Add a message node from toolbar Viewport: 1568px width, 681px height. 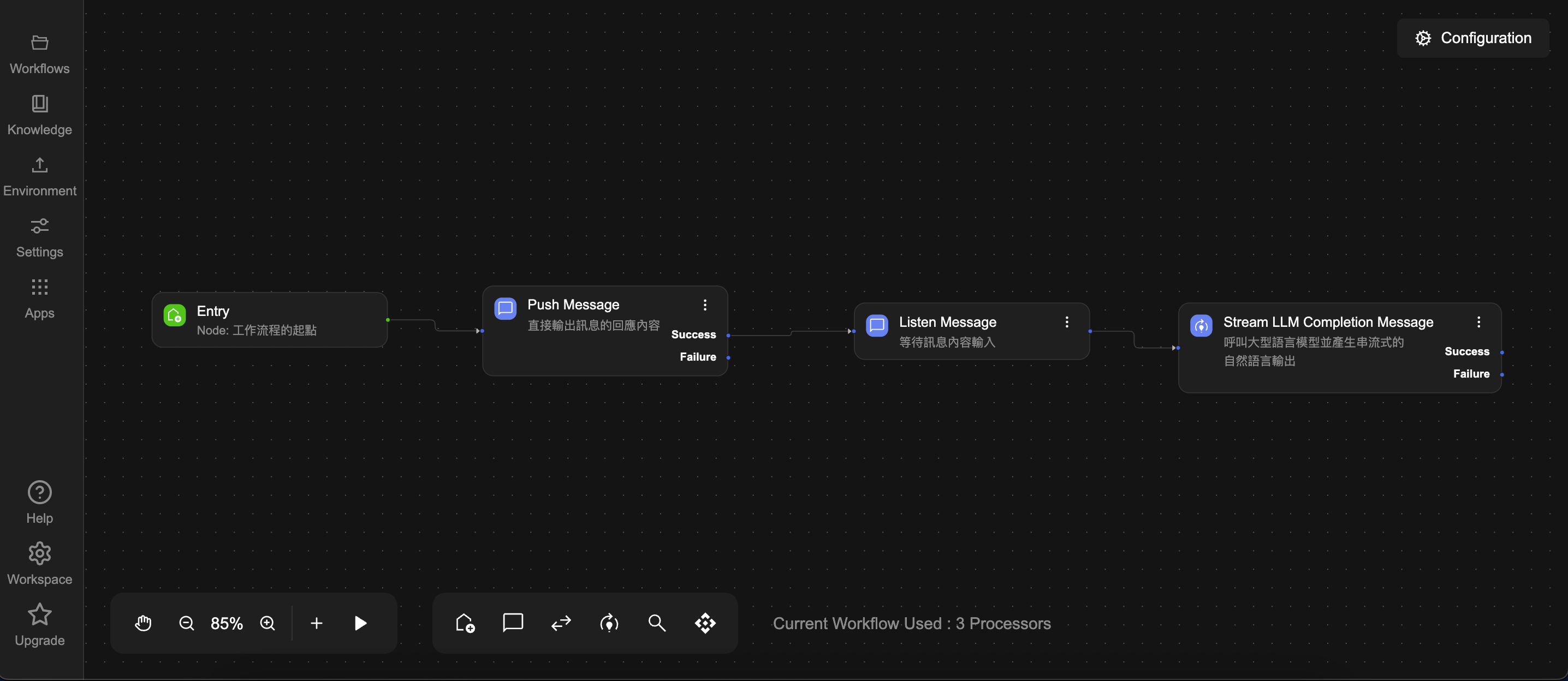click(x=513, y=622)
